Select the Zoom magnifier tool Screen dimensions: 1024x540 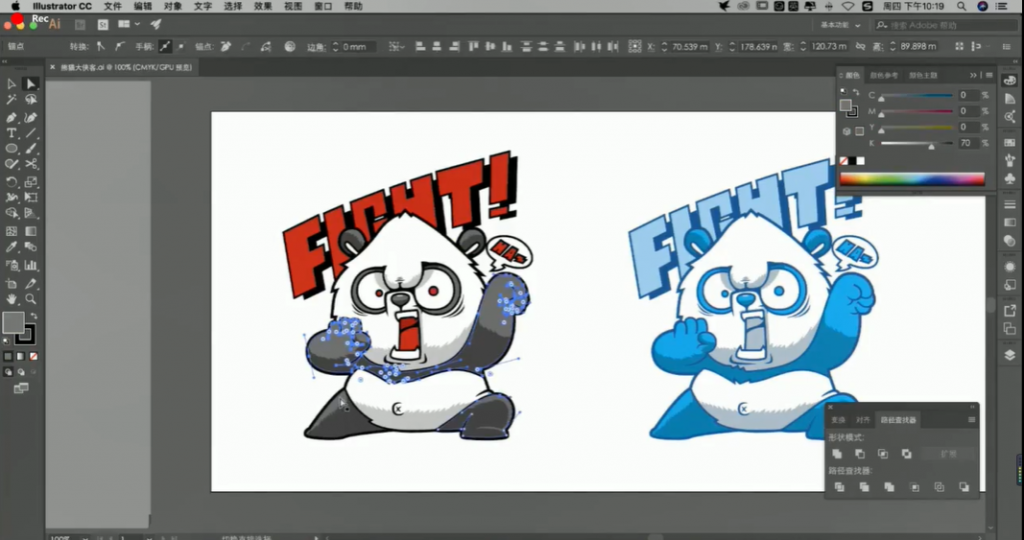coord(31,299)
